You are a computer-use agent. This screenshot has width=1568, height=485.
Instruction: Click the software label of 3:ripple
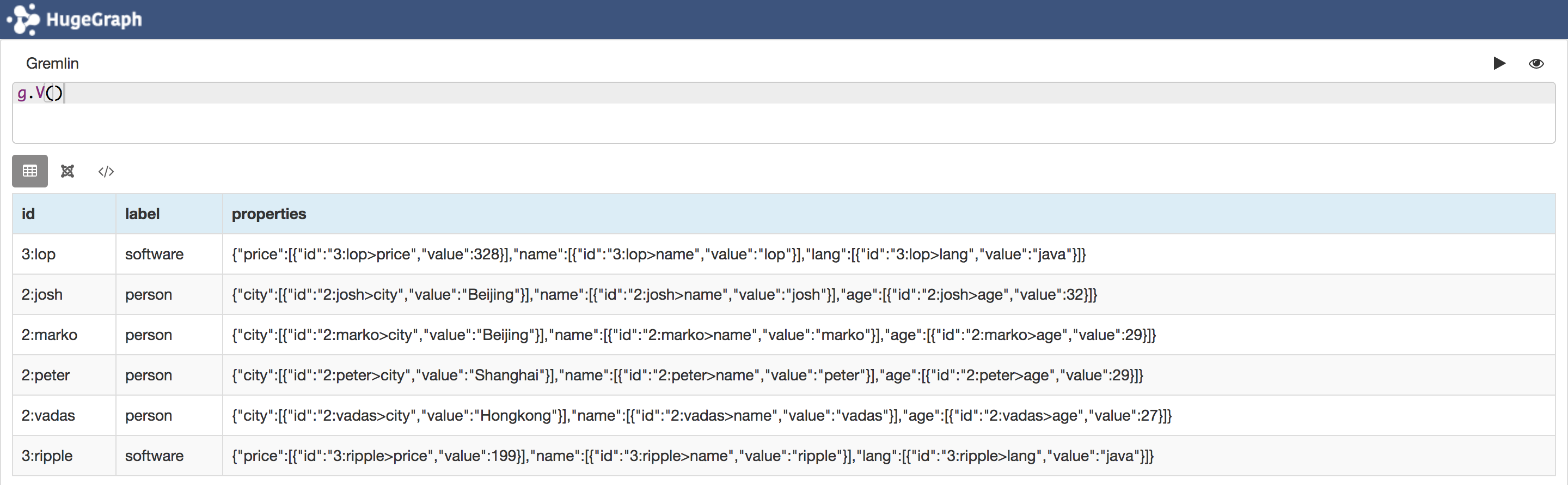tap(154, 455)
